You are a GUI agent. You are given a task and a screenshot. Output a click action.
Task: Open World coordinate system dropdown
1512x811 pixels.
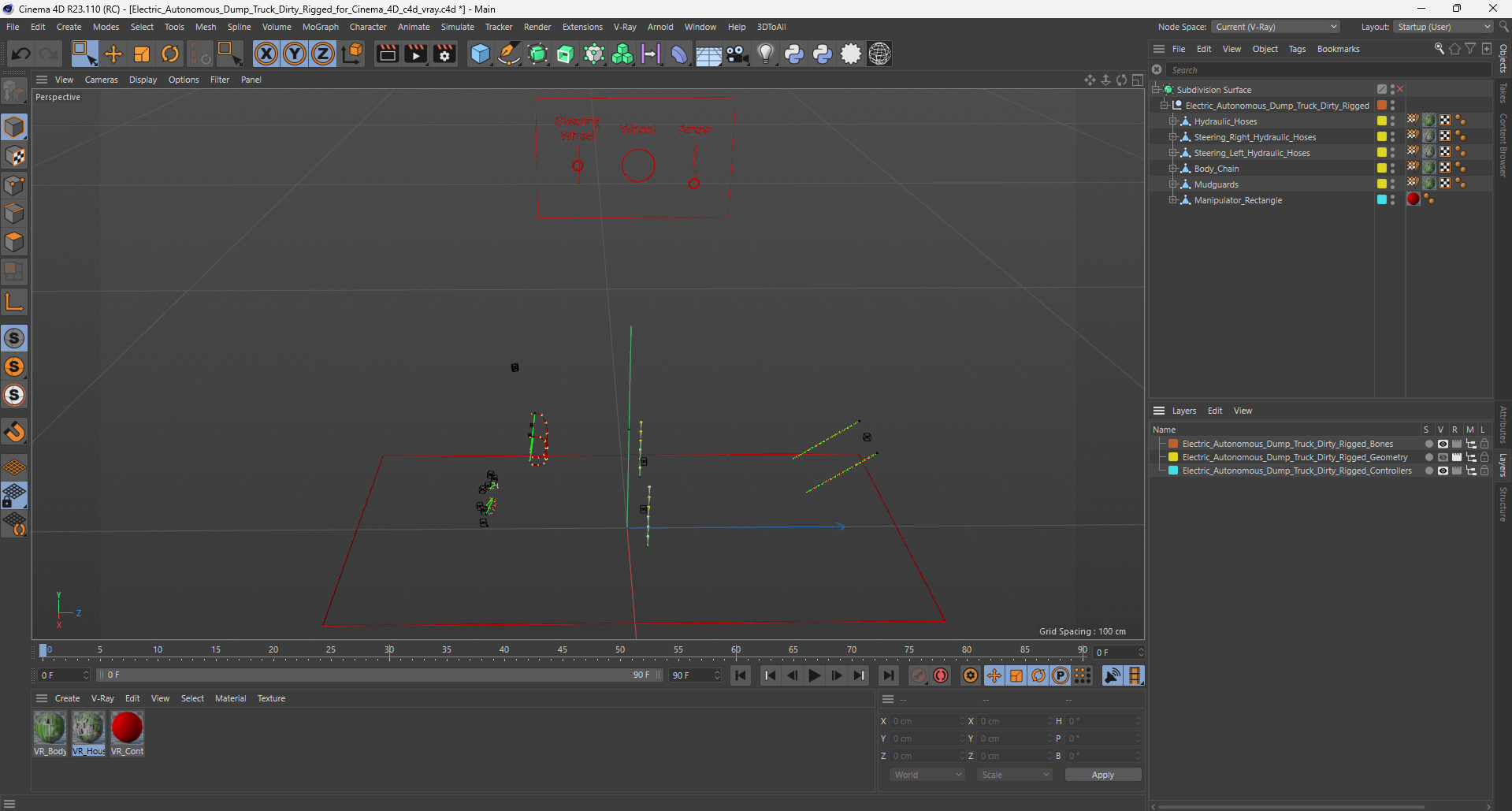click(x=927, y=775)
